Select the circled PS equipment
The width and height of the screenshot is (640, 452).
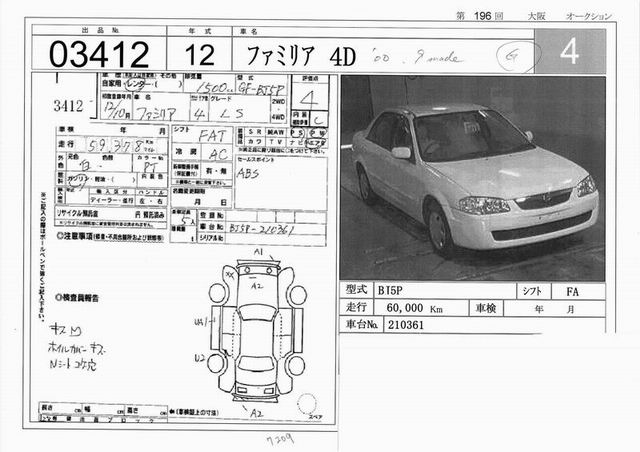(x=297, y=132)
